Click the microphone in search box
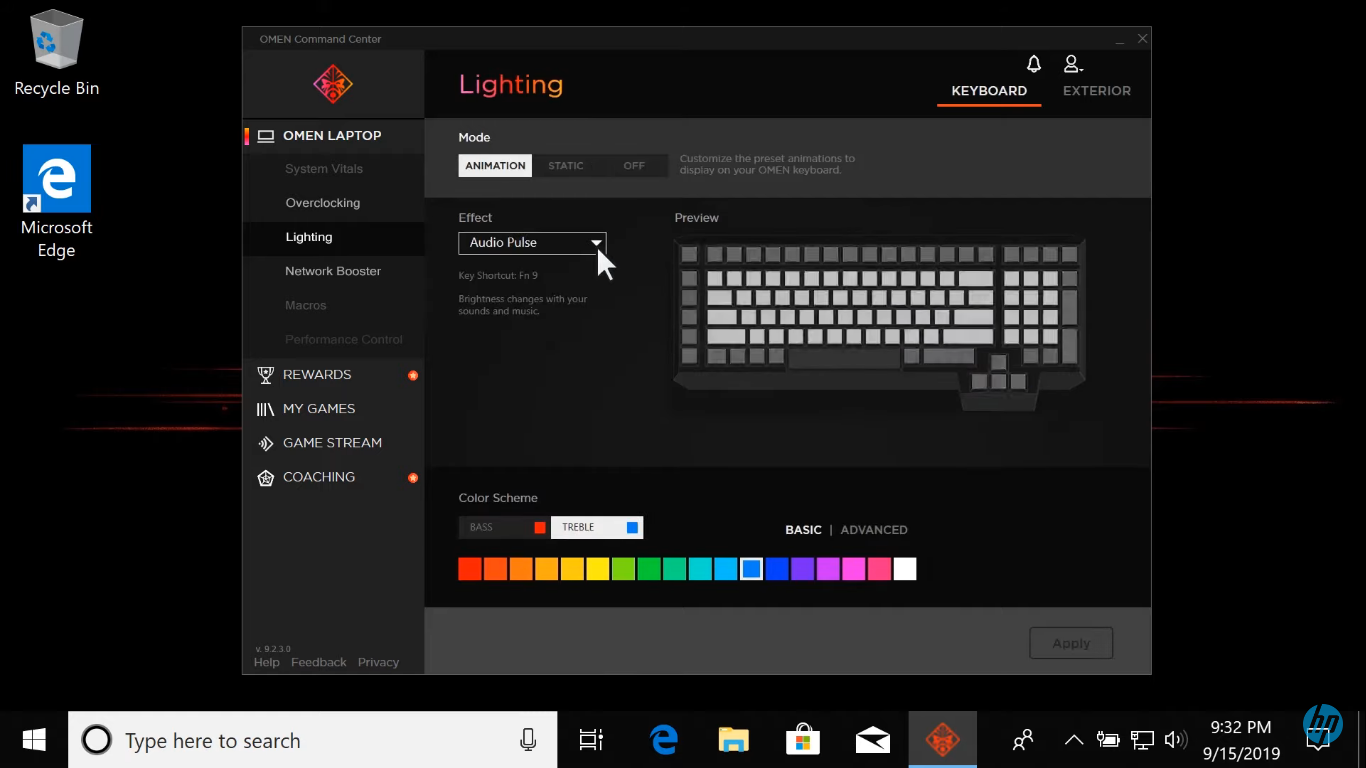1366x768 pixels. point(528,740)
